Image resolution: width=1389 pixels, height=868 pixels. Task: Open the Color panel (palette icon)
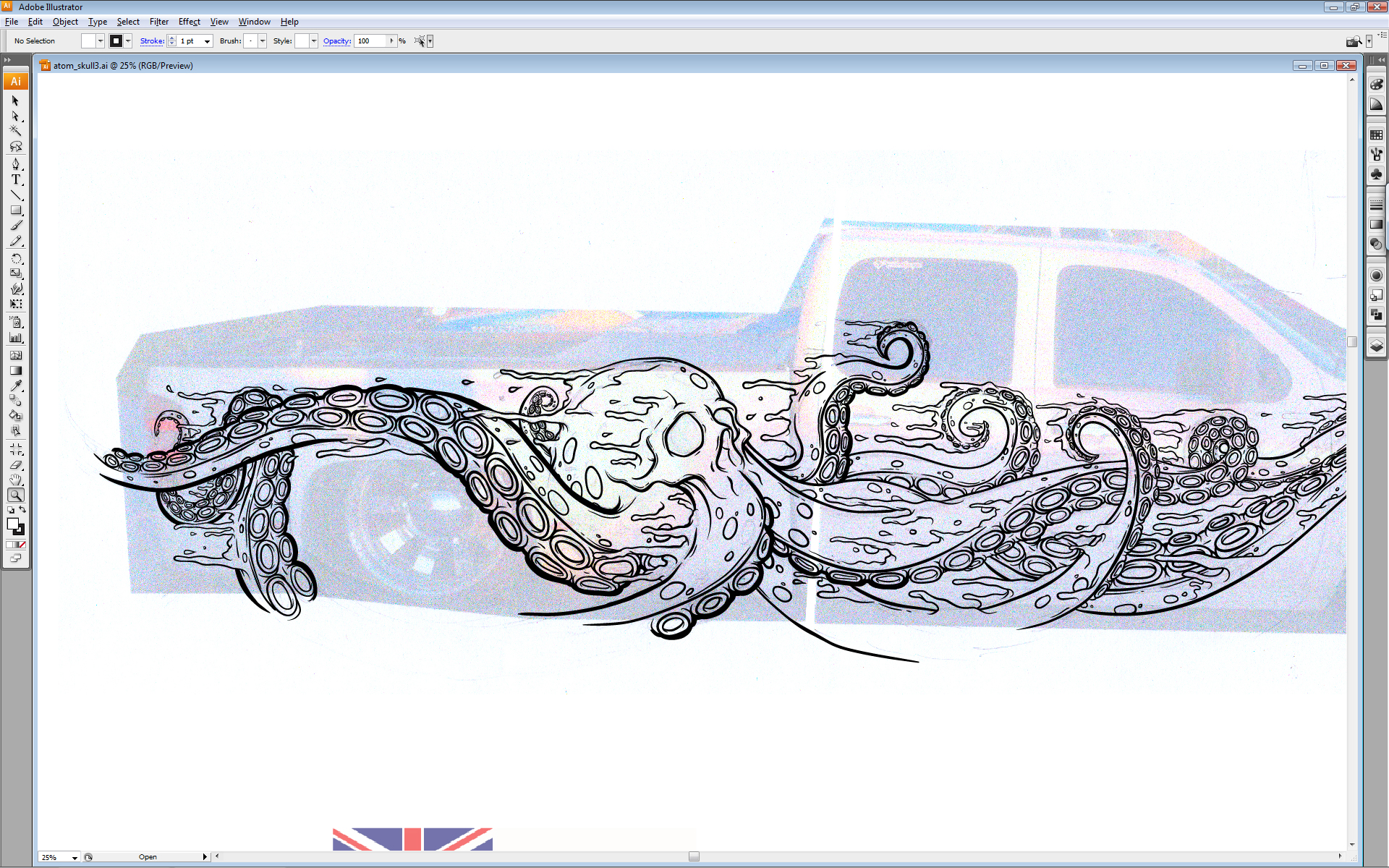[x=1376, y=85]
